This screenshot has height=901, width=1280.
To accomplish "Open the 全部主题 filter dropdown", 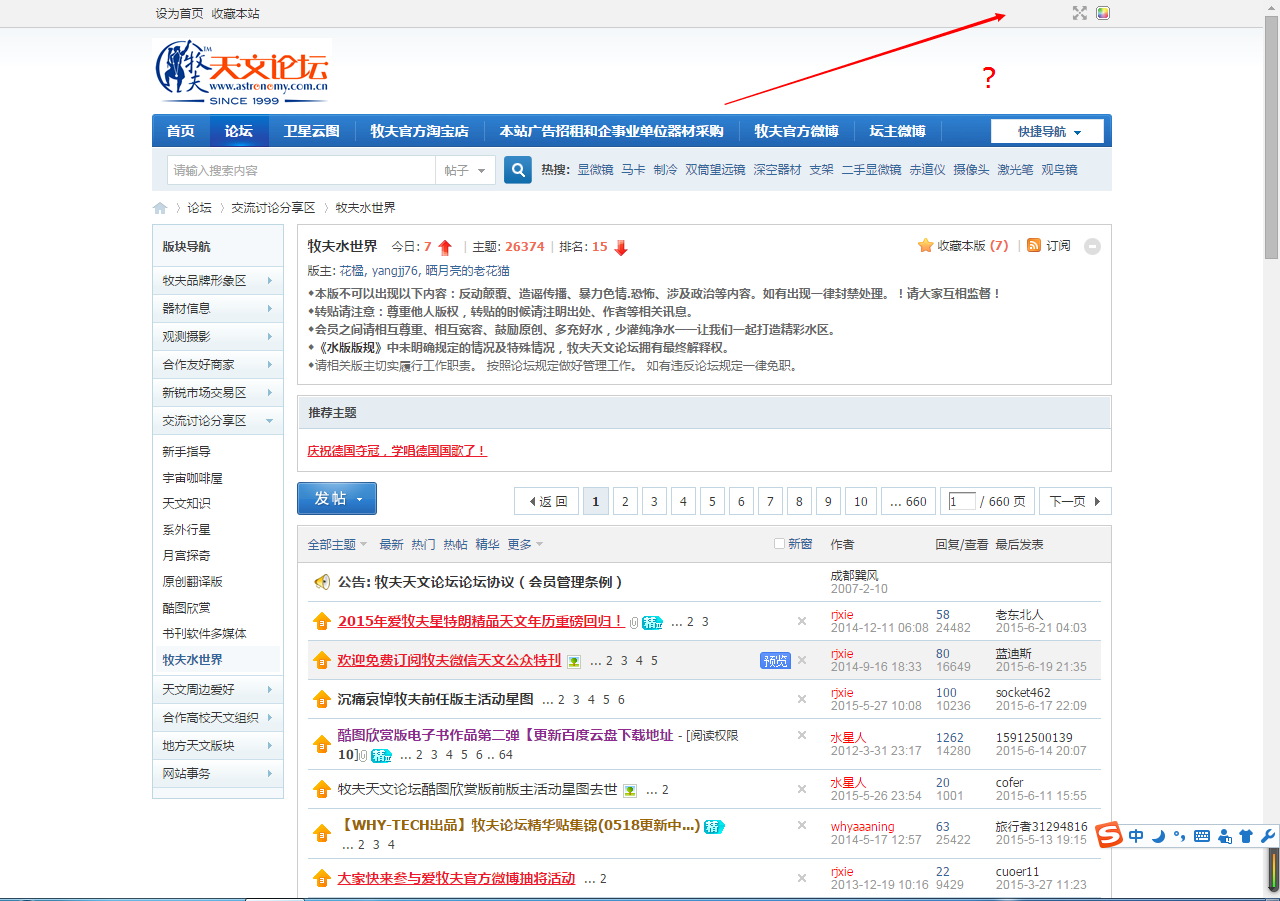I will point(337,544).
